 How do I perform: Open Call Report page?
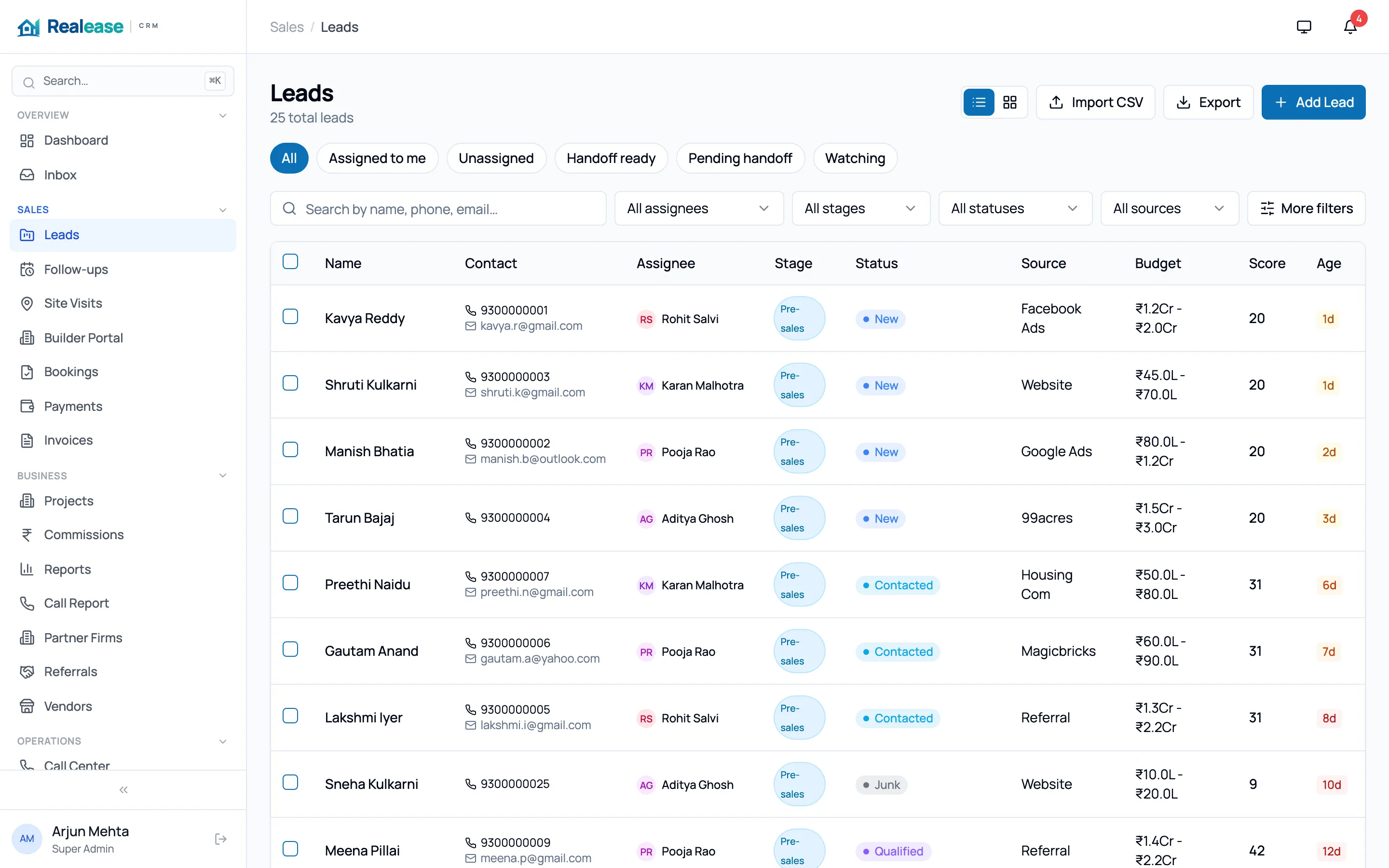point(123,603)
